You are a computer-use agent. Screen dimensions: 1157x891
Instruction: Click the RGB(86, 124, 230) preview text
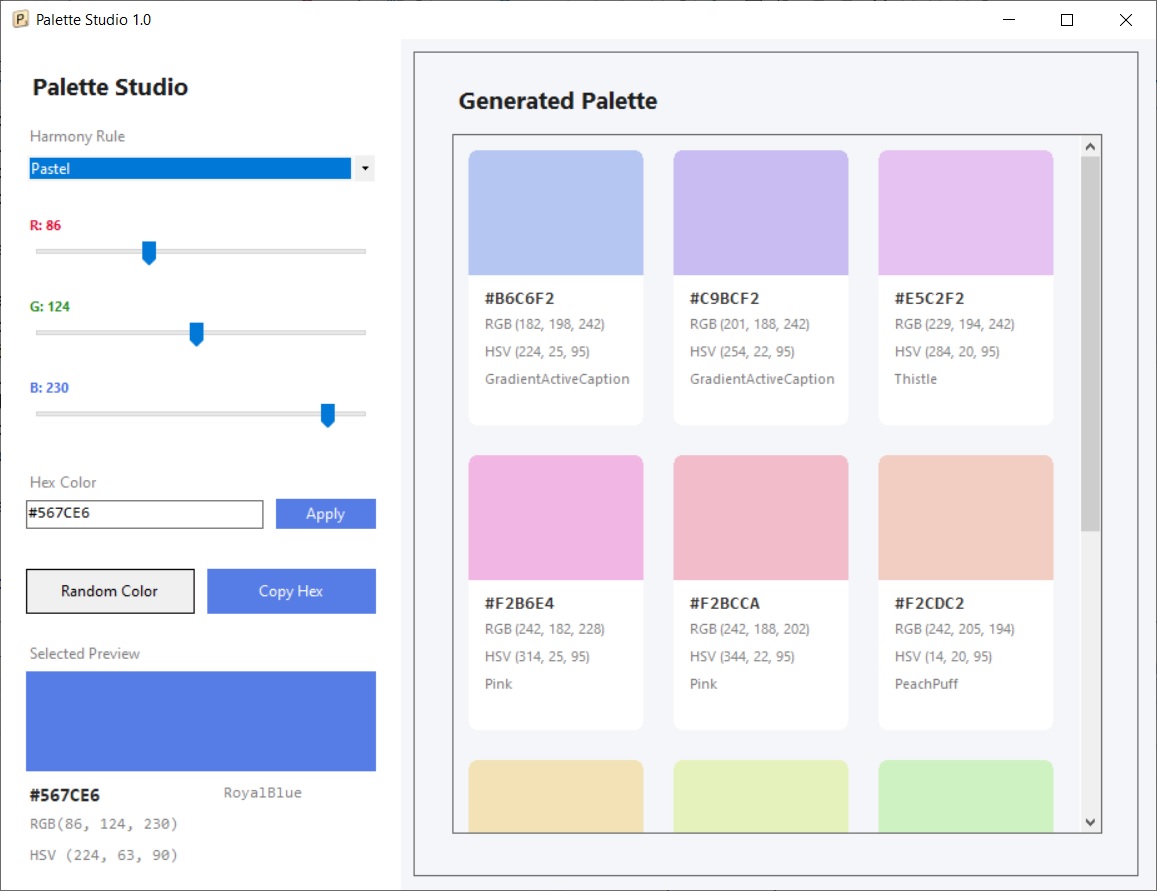tap(104, 823)
